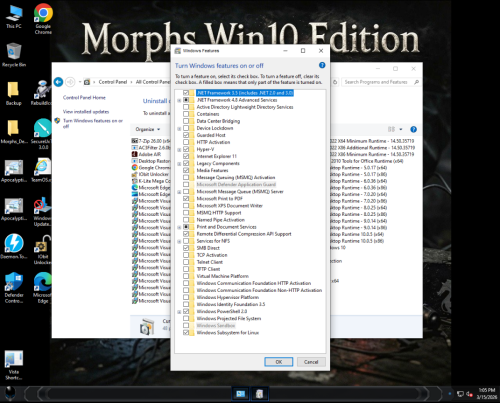This screenshot has width=500, height=403.
Task: Uncheck the Internet Explorer 11 checkbox
Action: [x=186, y=156]
